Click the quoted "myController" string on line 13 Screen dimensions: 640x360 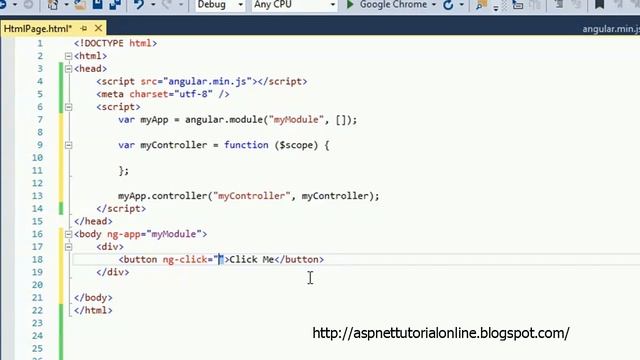[251, 196]
